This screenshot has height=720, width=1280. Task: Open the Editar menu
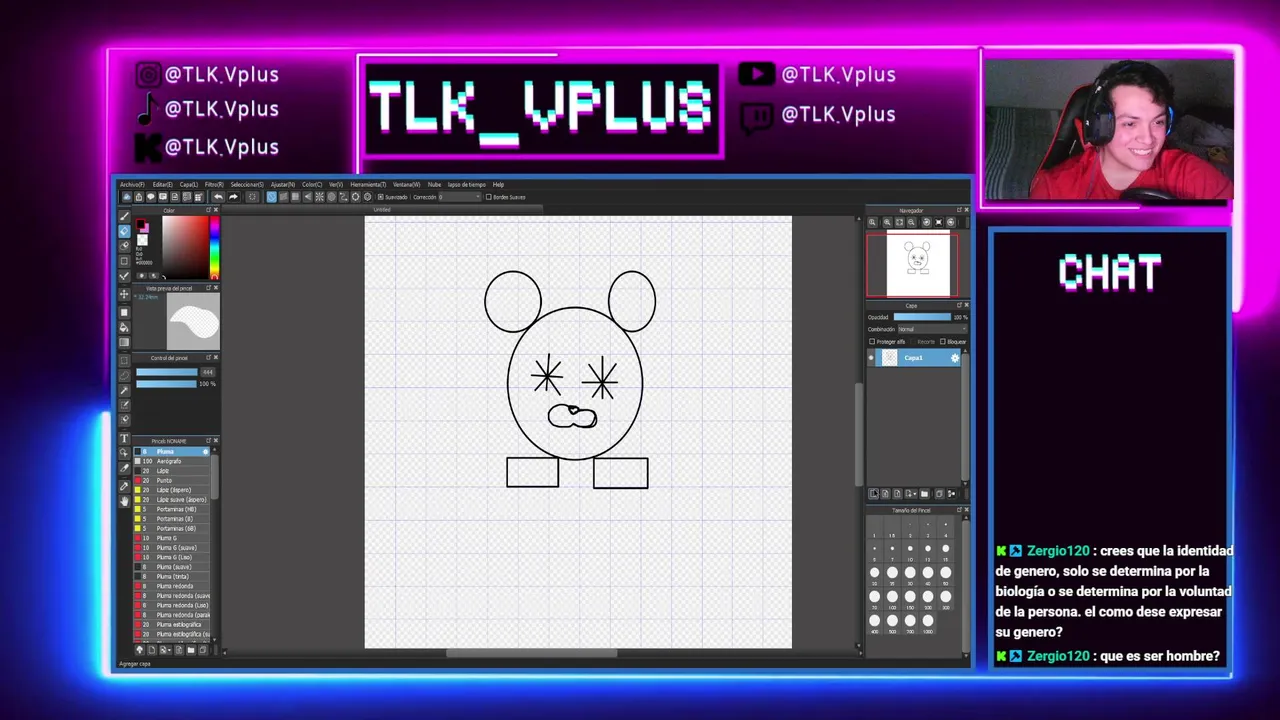pos(163,184)
